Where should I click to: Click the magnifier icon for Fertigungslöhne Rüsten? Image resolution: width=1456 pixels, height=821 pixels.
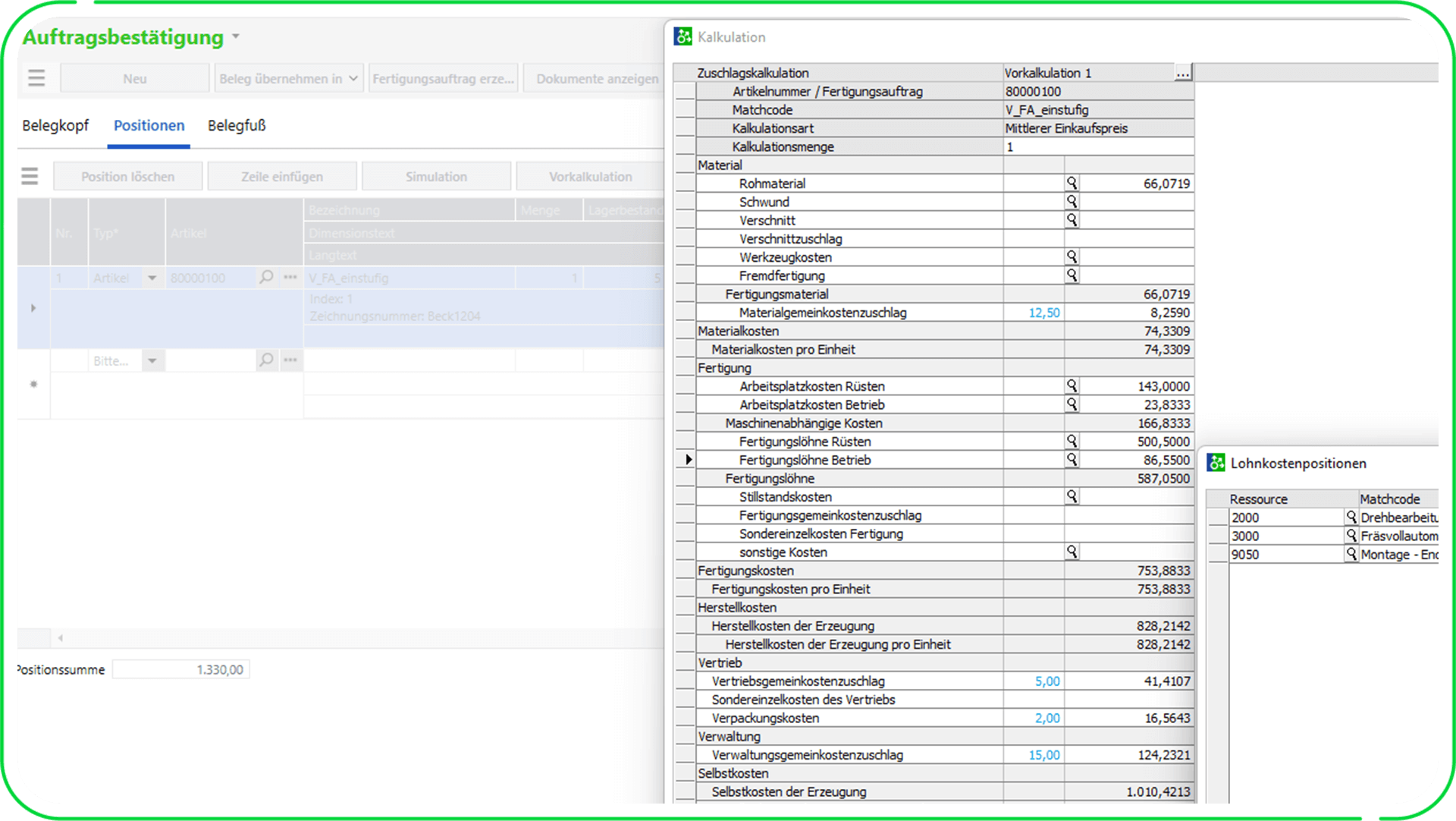pyautogui.click(x=1072, y=441)
